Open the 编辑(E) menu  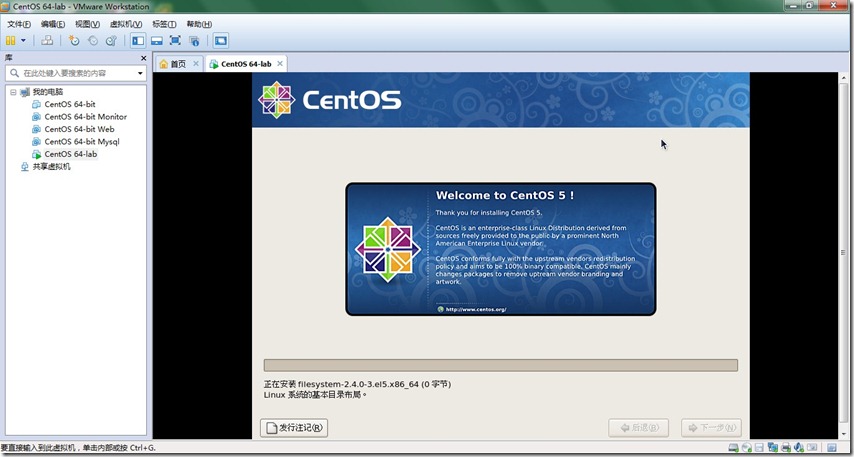53,24
